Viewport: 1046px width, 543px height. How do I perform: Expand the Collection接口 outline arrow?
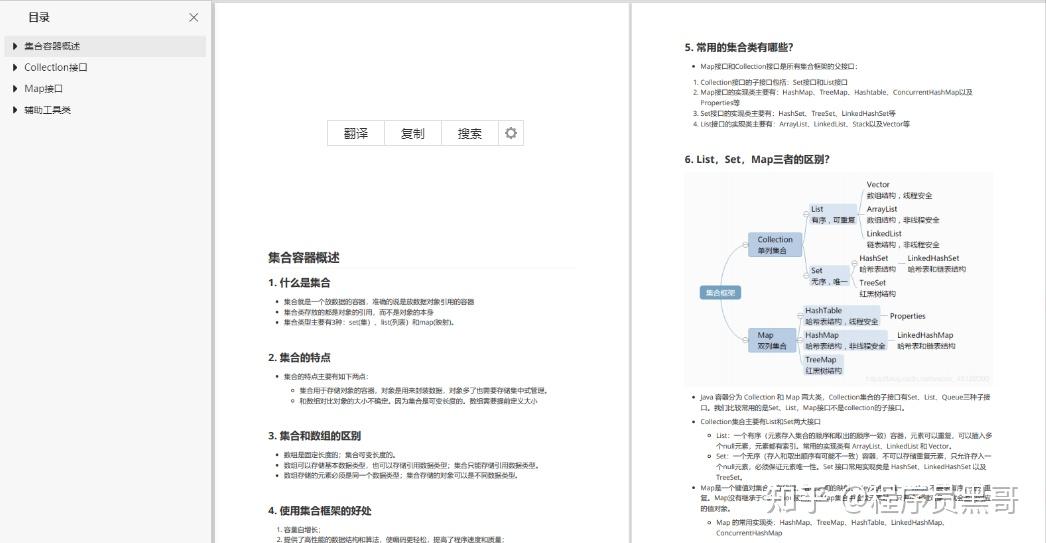click(15, 67)
